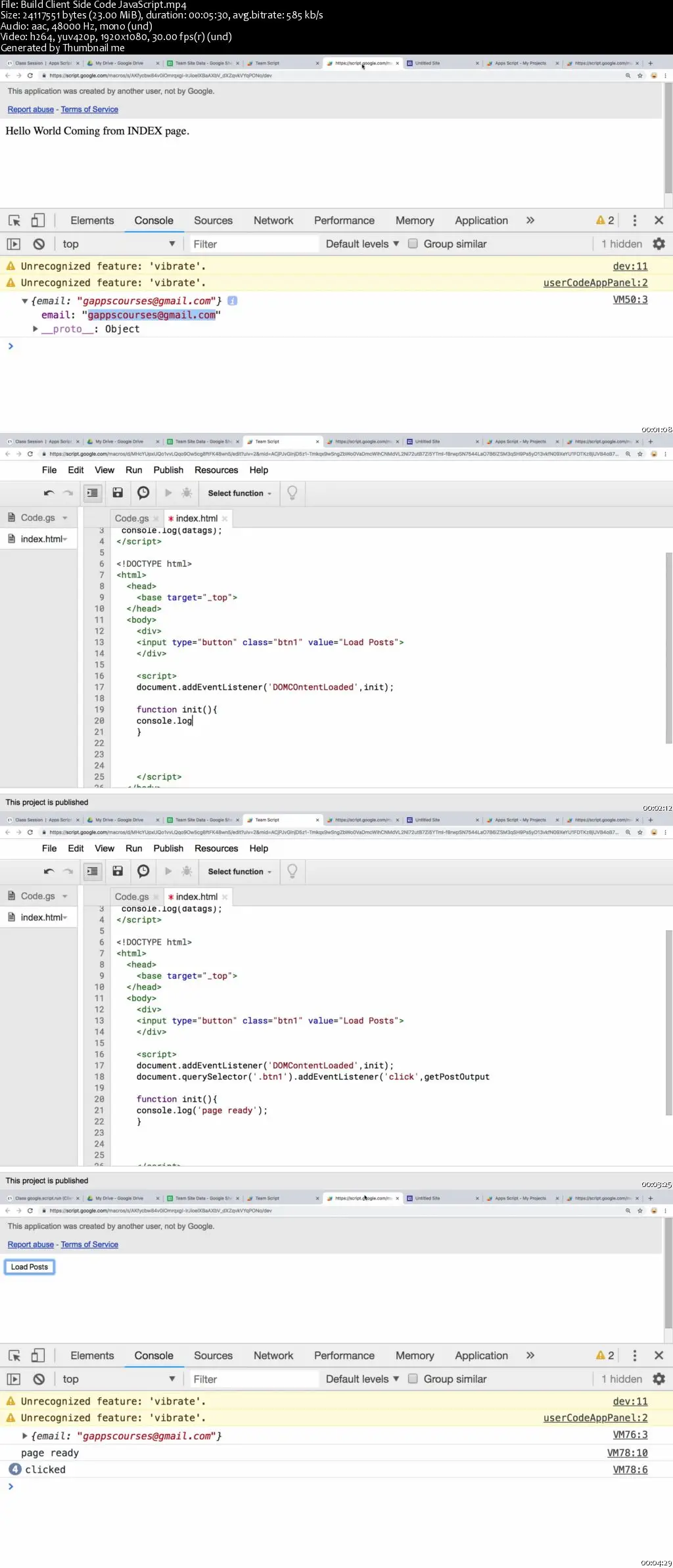
Task: Click Undo arrow in the 00:03:25 editor frame
Action: tap(49, 872)
